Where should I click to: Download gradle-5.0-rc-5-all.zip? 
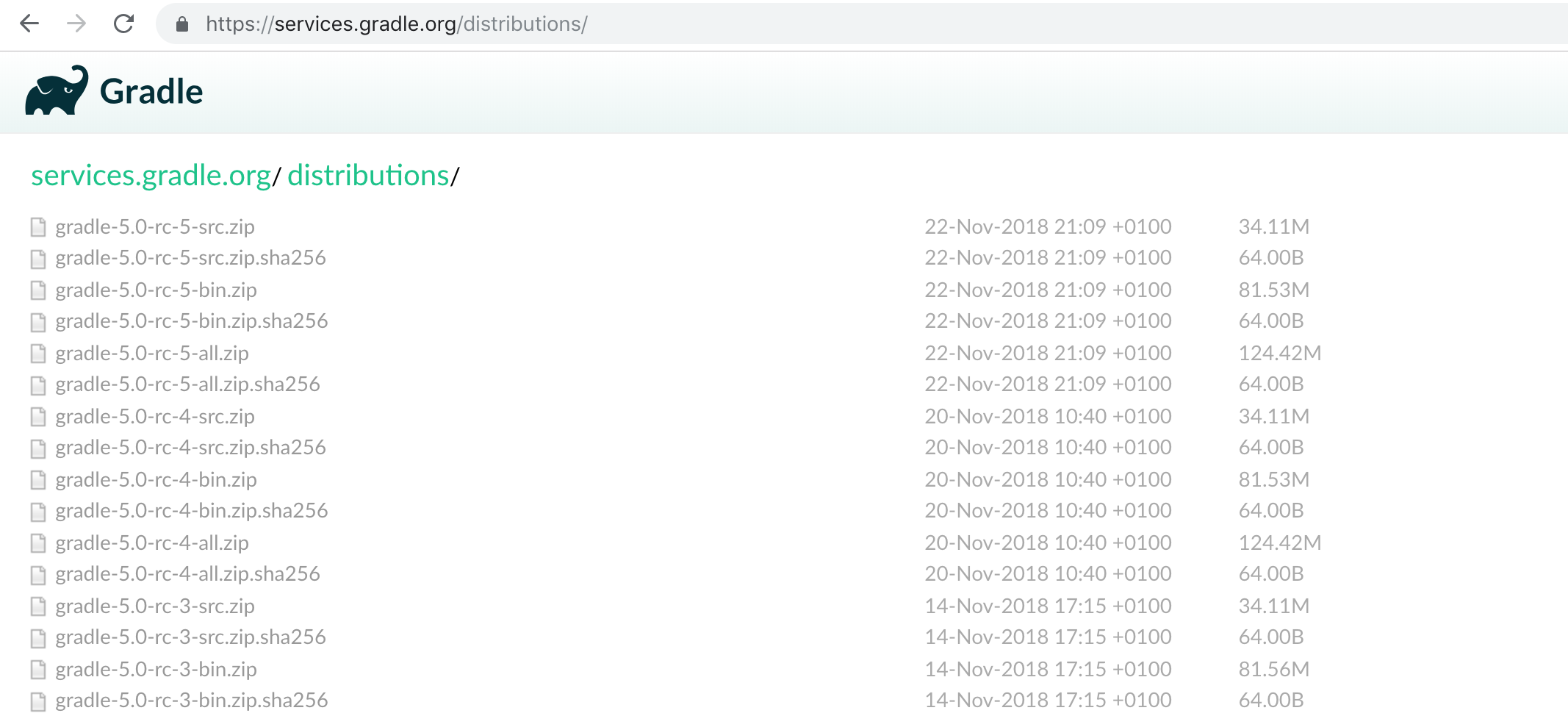152,353
